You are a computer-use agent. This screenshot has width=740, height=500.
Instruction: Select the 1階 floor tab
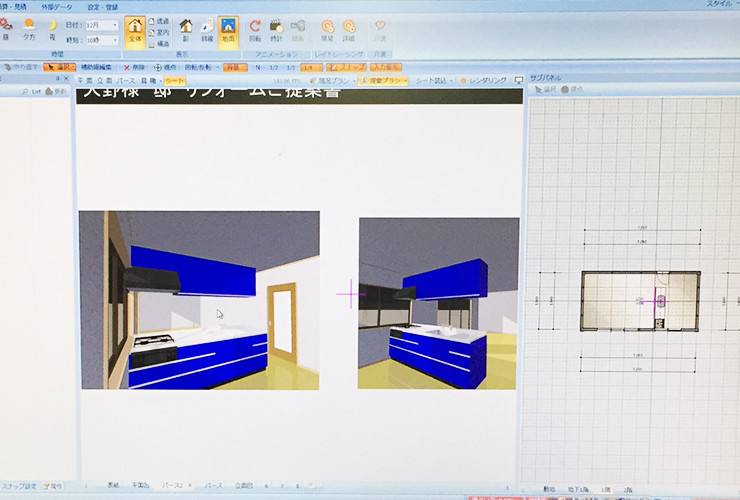606,490
